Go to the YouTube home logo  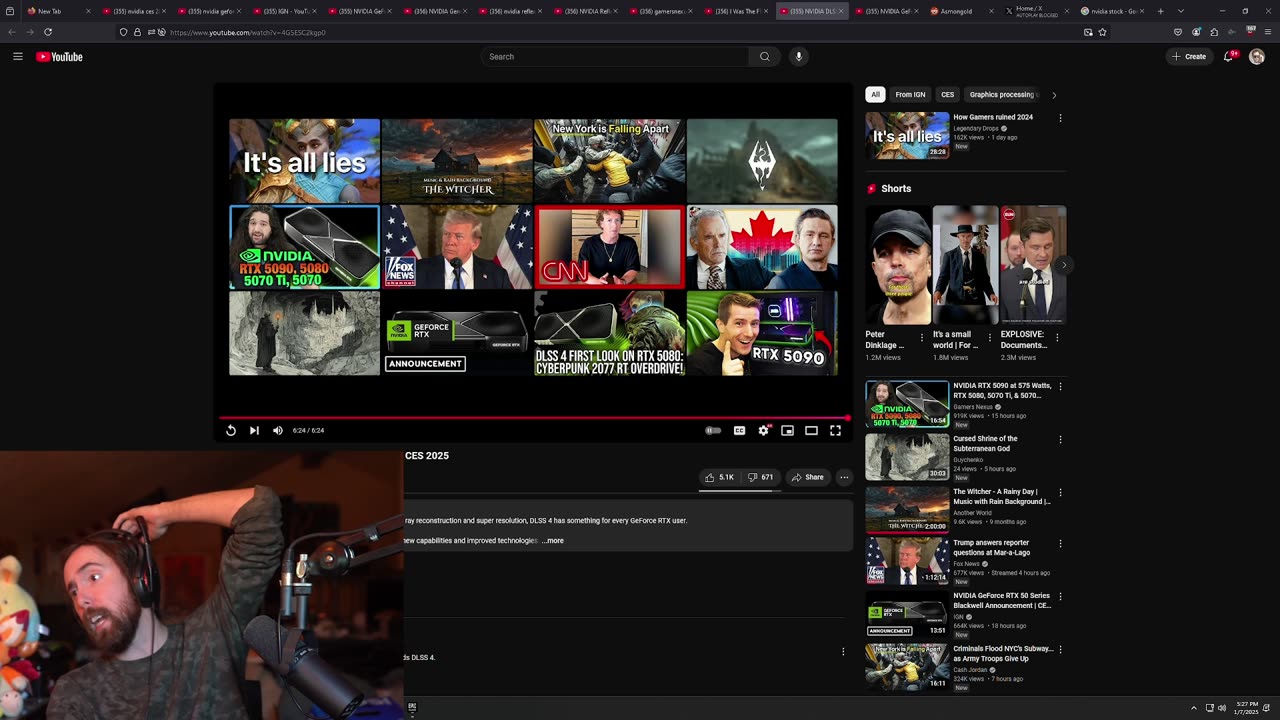pos(59,57)
